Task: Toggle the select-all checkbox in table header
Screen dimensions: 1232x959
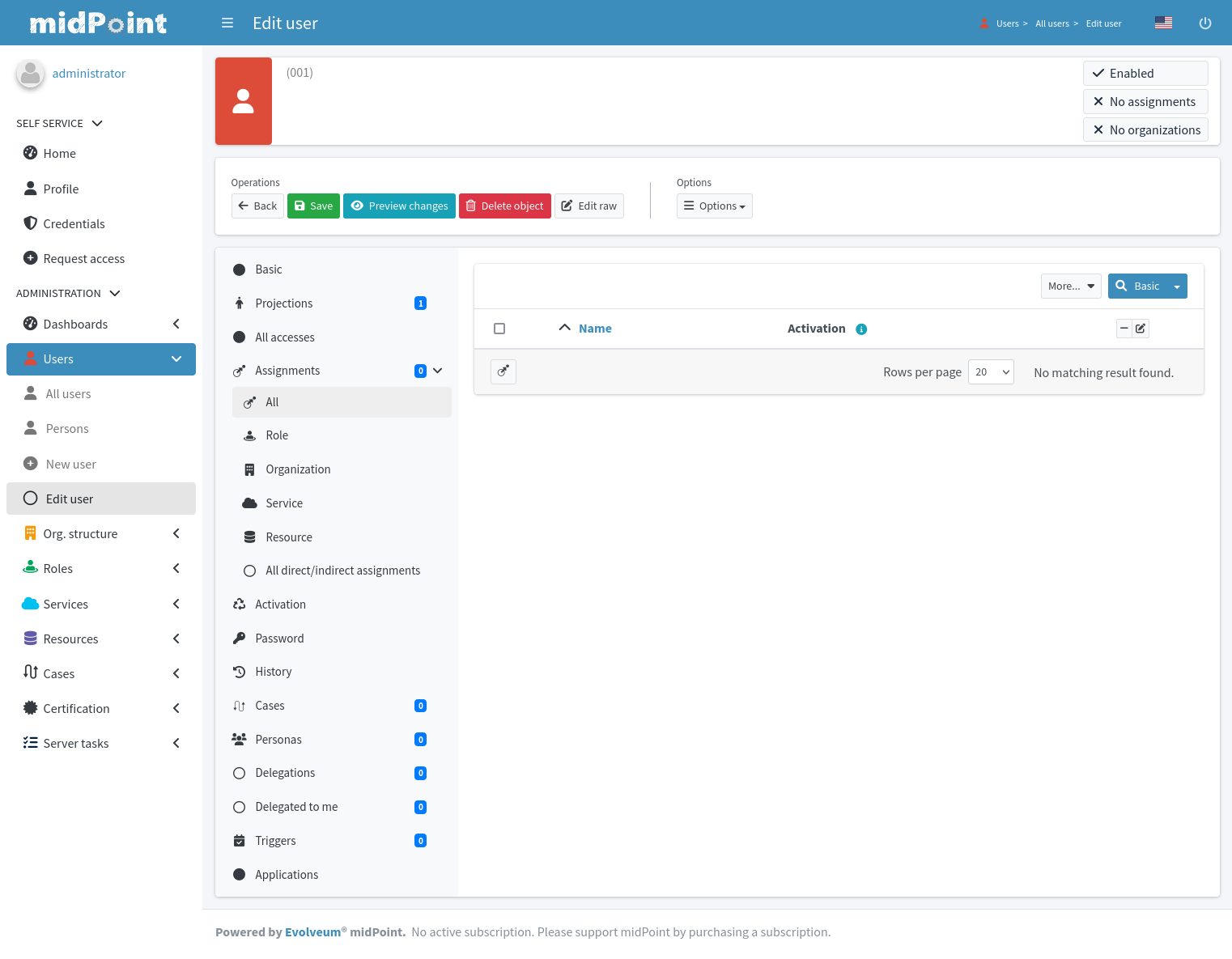Action: (499, 329)
